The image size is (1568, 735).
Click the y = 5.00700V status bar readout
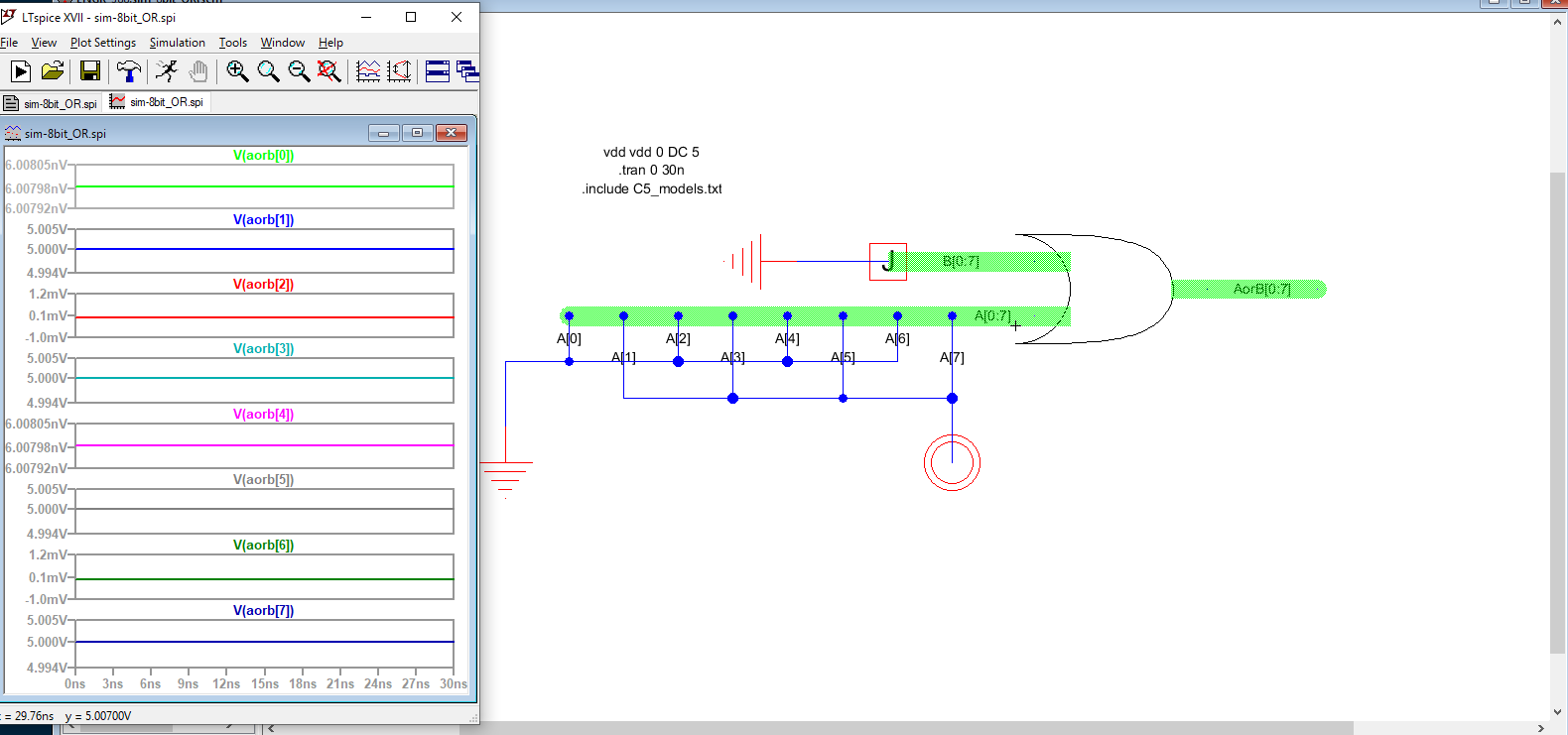[x=98, y=715]
